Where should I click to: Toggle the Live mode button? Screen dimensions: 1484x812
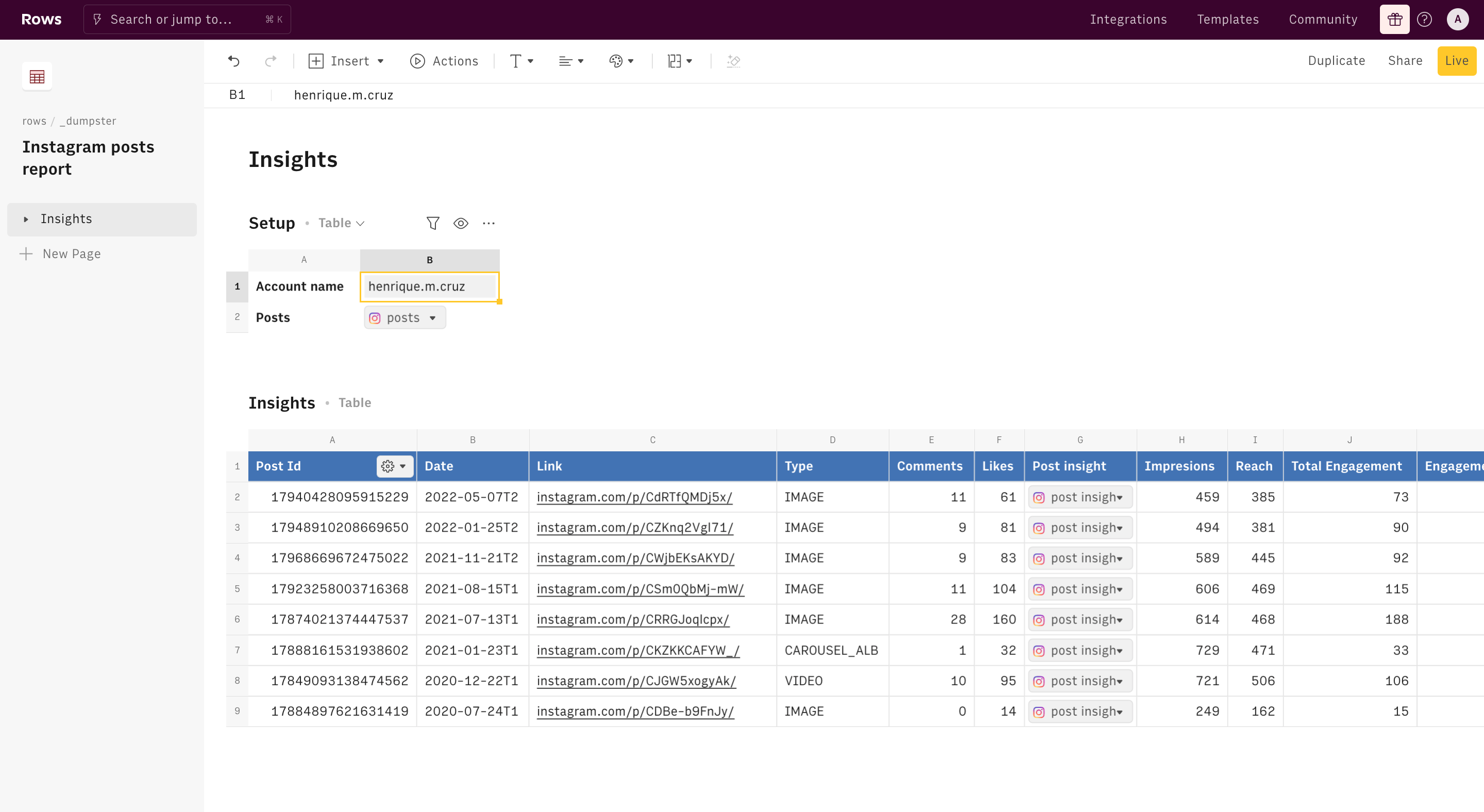[x=1456, y=61]
